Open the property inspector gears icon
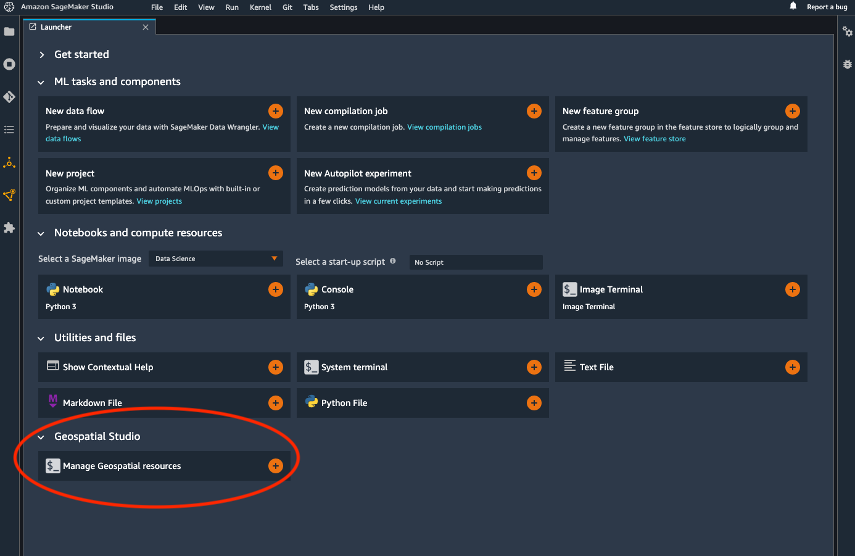 coord(847,32)
